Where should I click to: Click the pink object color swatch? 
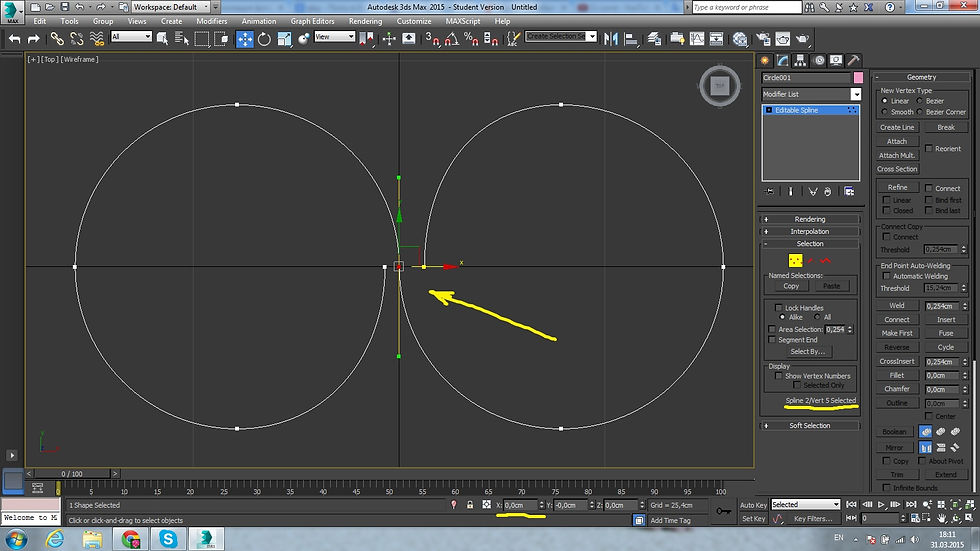pos(858,77)
